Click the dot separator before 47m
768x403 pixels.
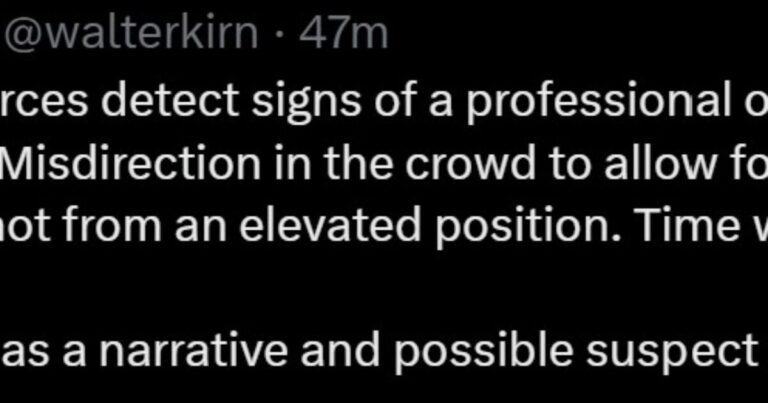point(278,35)
